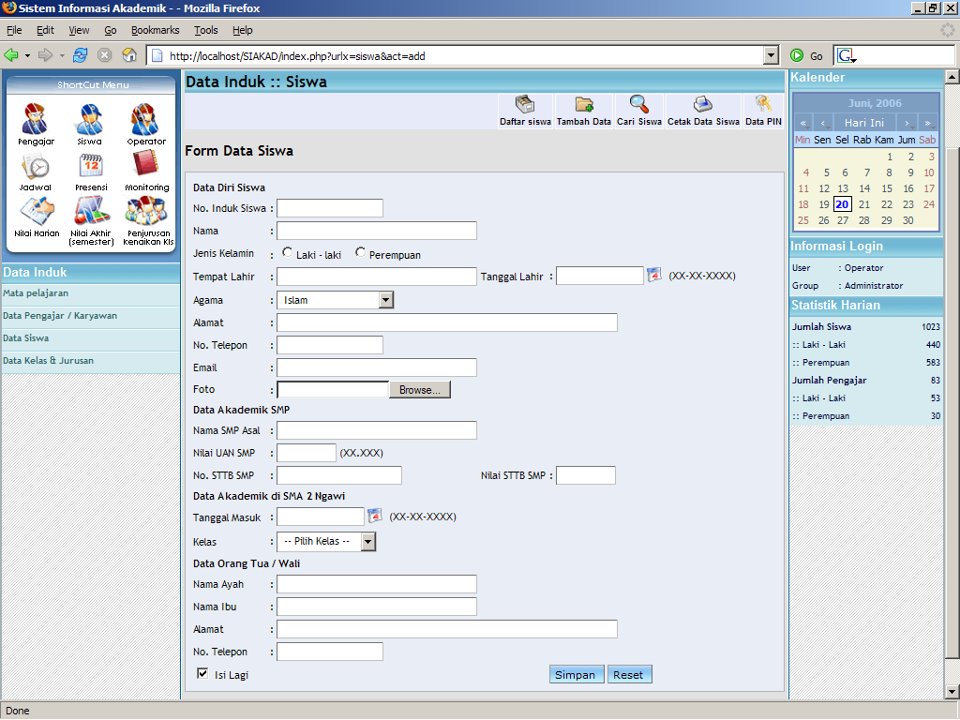The image size is (960, 720).
Task: Click the Cetak Data Siswa printer icon
Action: [703, 105]
